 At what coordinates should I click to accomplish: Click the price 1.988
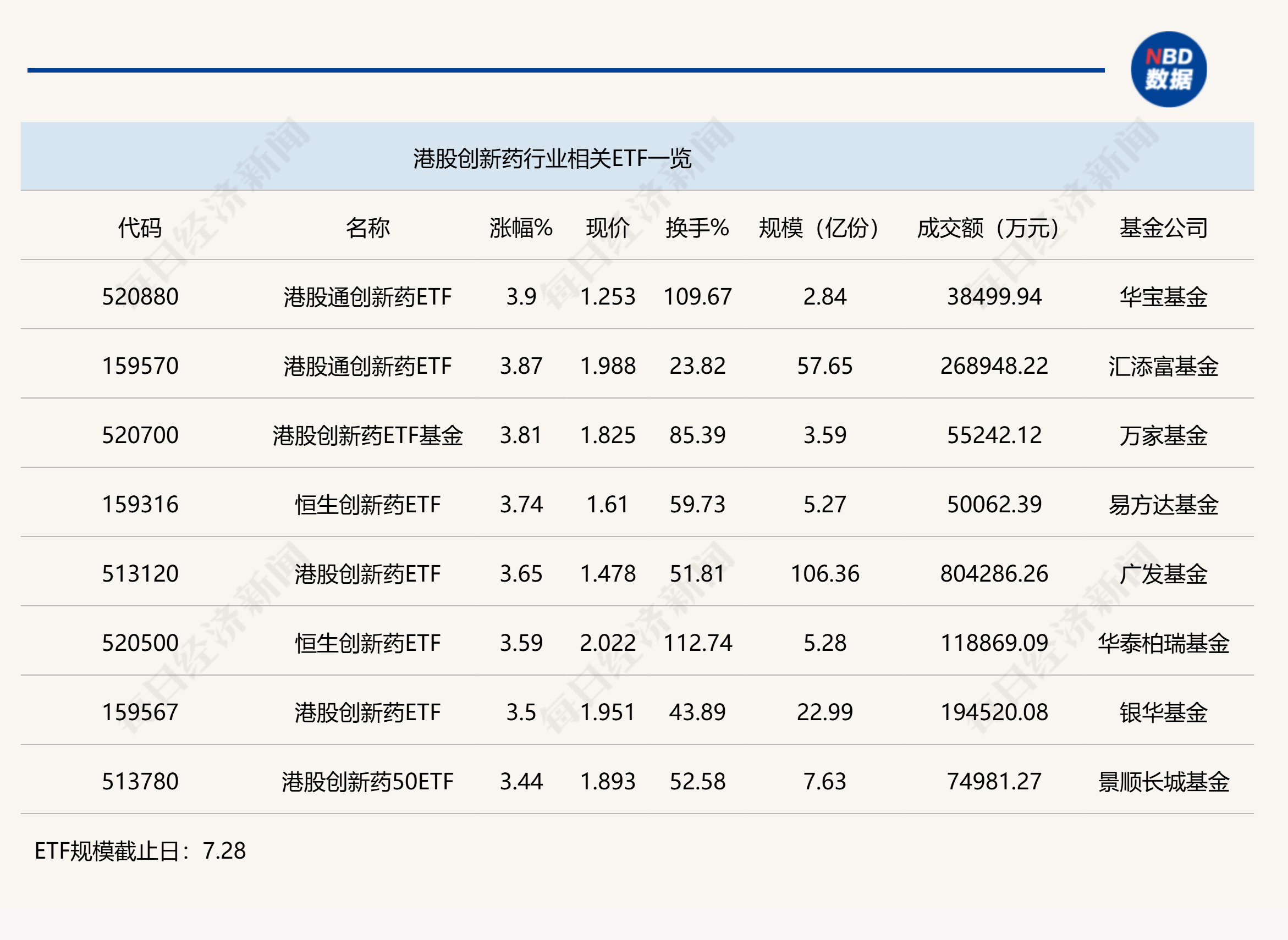(608, 366)
